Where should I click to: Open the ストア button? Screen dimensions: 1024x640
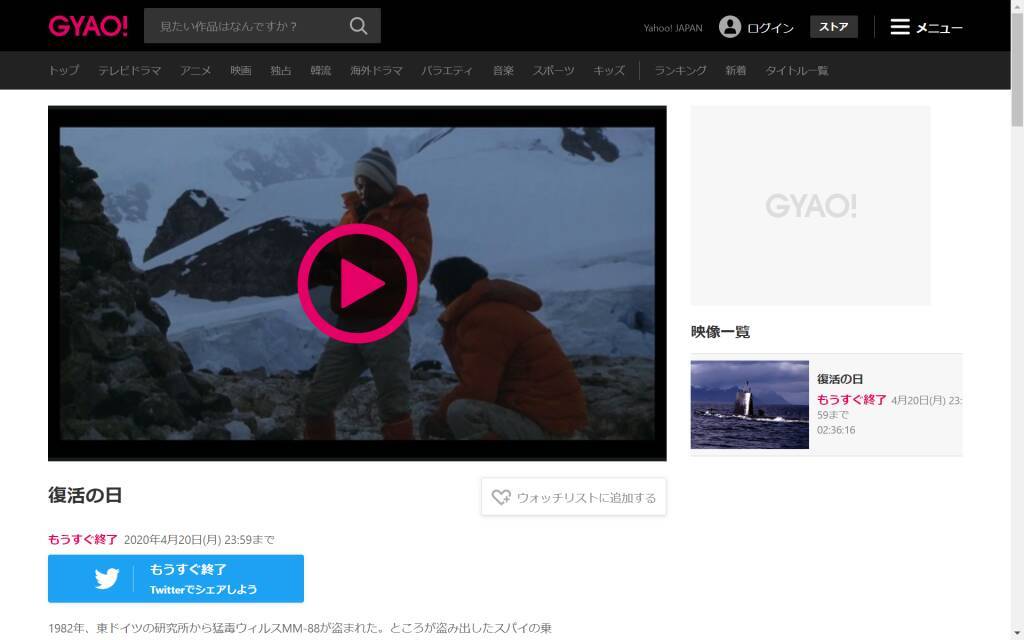tap(833, 27)
